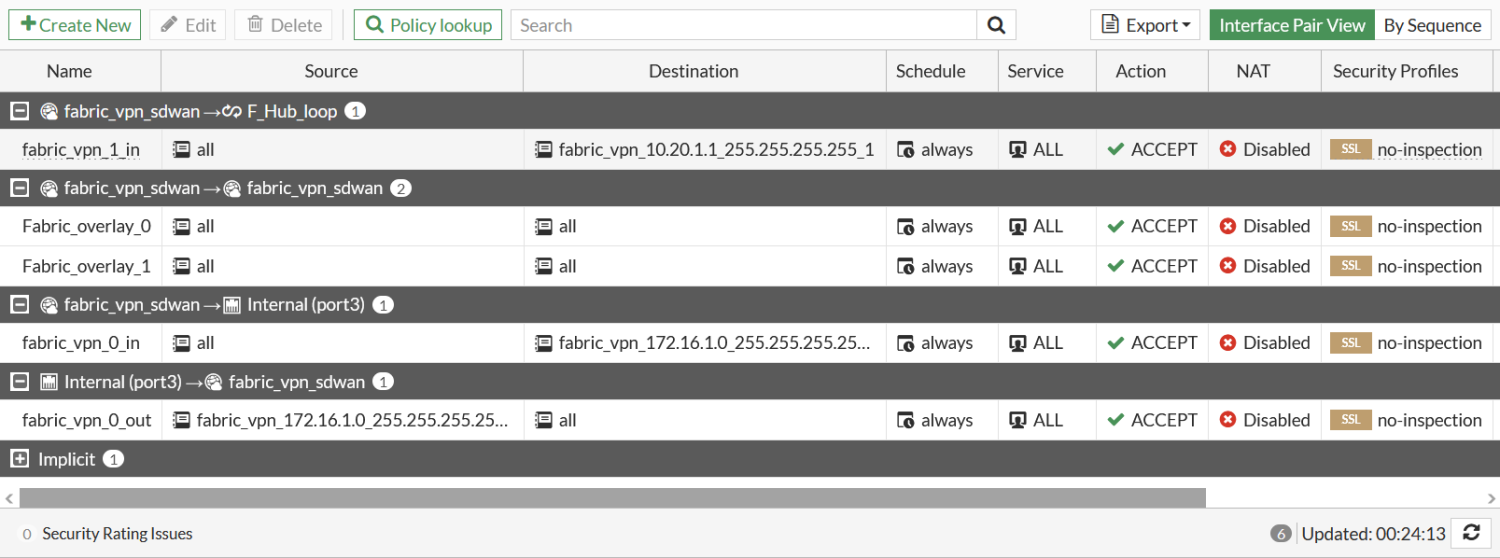Switch to Interface Pair View
Viewport: 1500px width, 558px height.
click(1292, 25)
